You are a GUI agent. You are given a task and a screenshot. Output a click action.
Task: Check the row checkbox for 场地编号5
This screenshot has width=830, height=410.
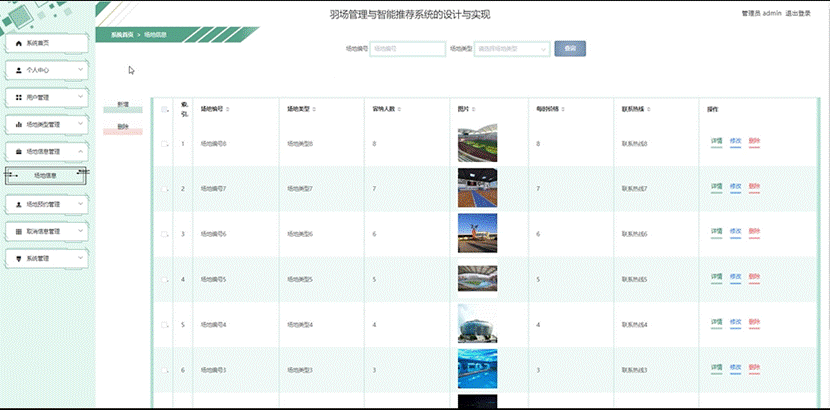165,279
